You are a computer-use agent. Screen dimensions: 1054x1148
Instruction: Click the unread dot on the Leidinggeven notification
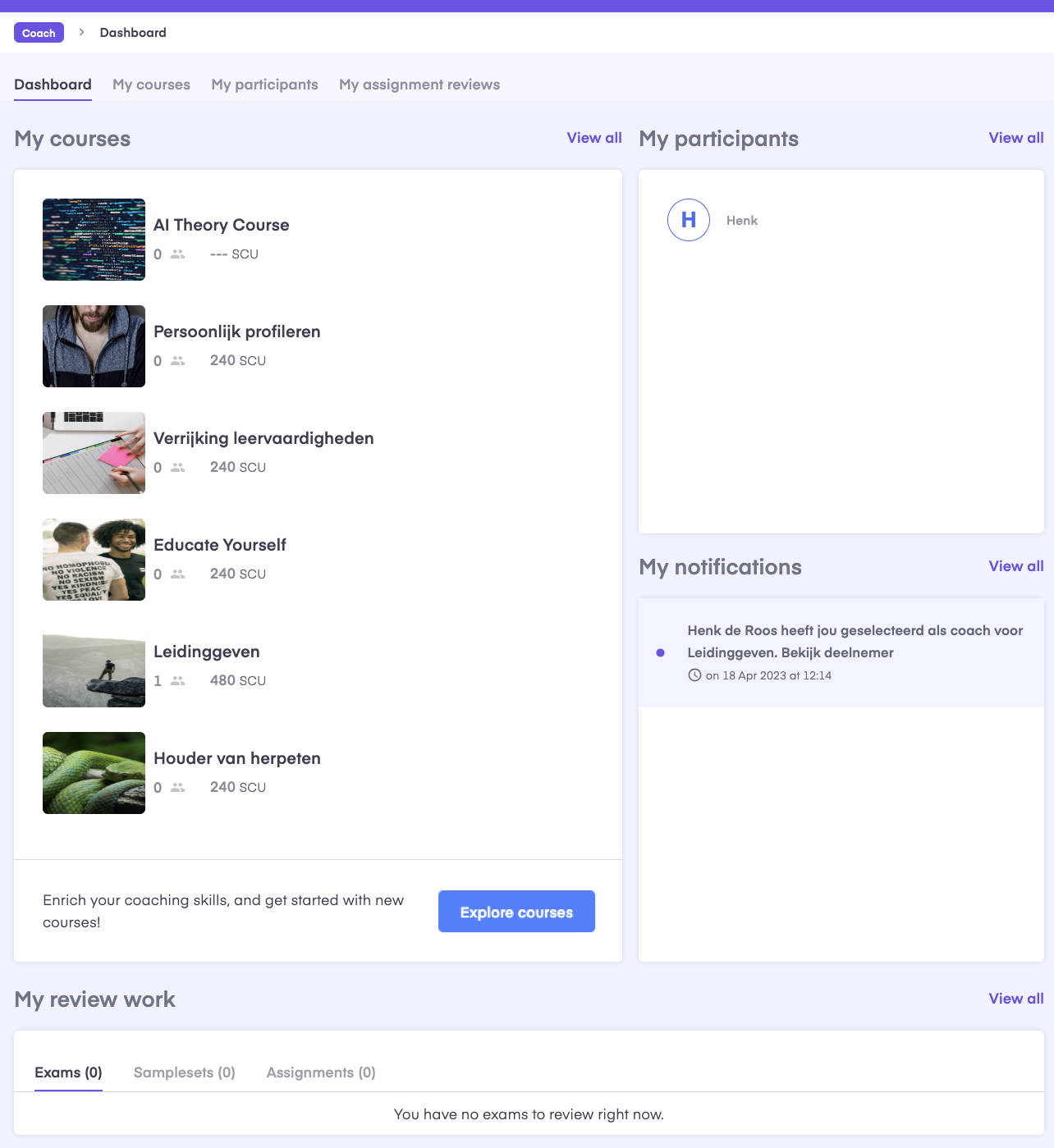coord(660,652)
